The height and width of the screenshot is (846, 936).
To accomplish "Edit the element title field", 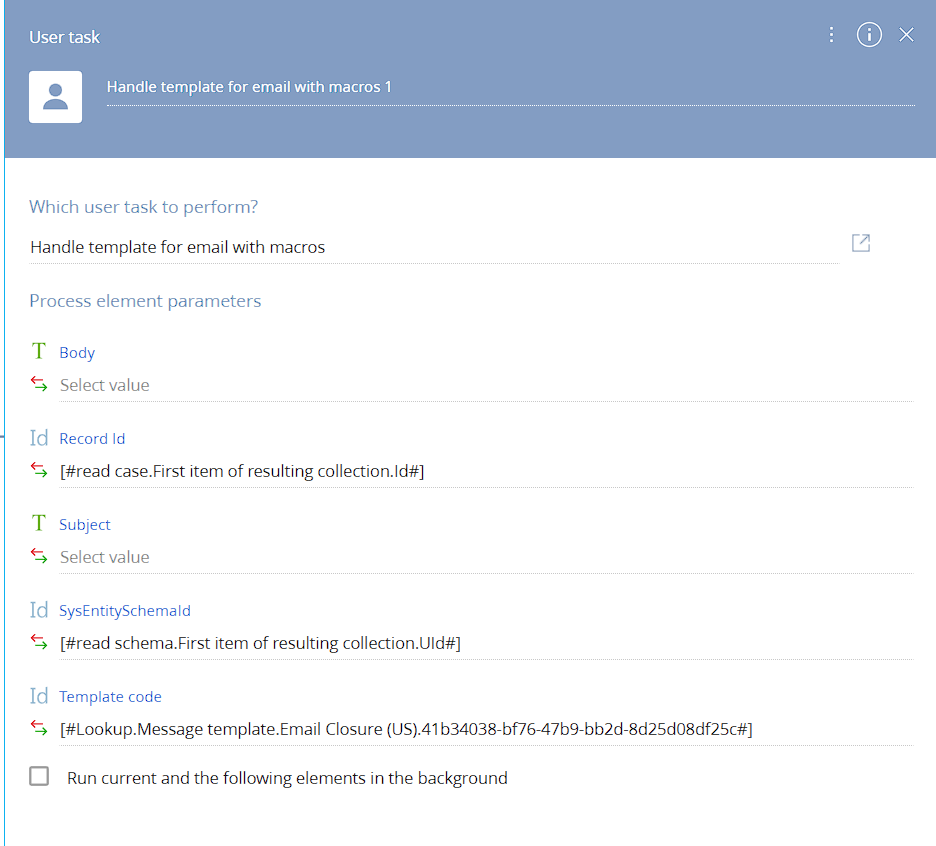I will (x=510, y=87).
